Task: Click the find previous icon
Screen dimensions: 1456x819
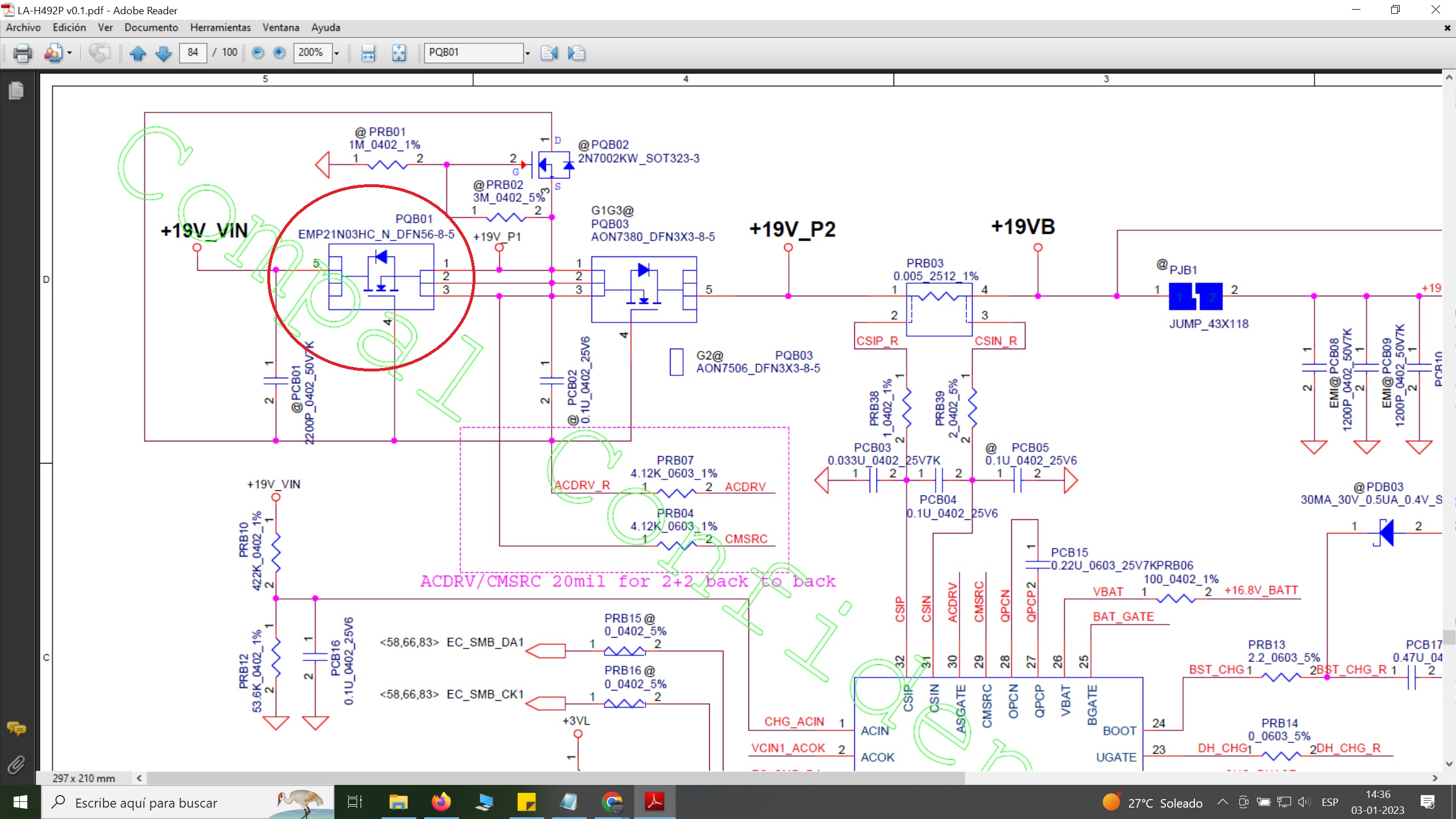Action: click(549, 53)
